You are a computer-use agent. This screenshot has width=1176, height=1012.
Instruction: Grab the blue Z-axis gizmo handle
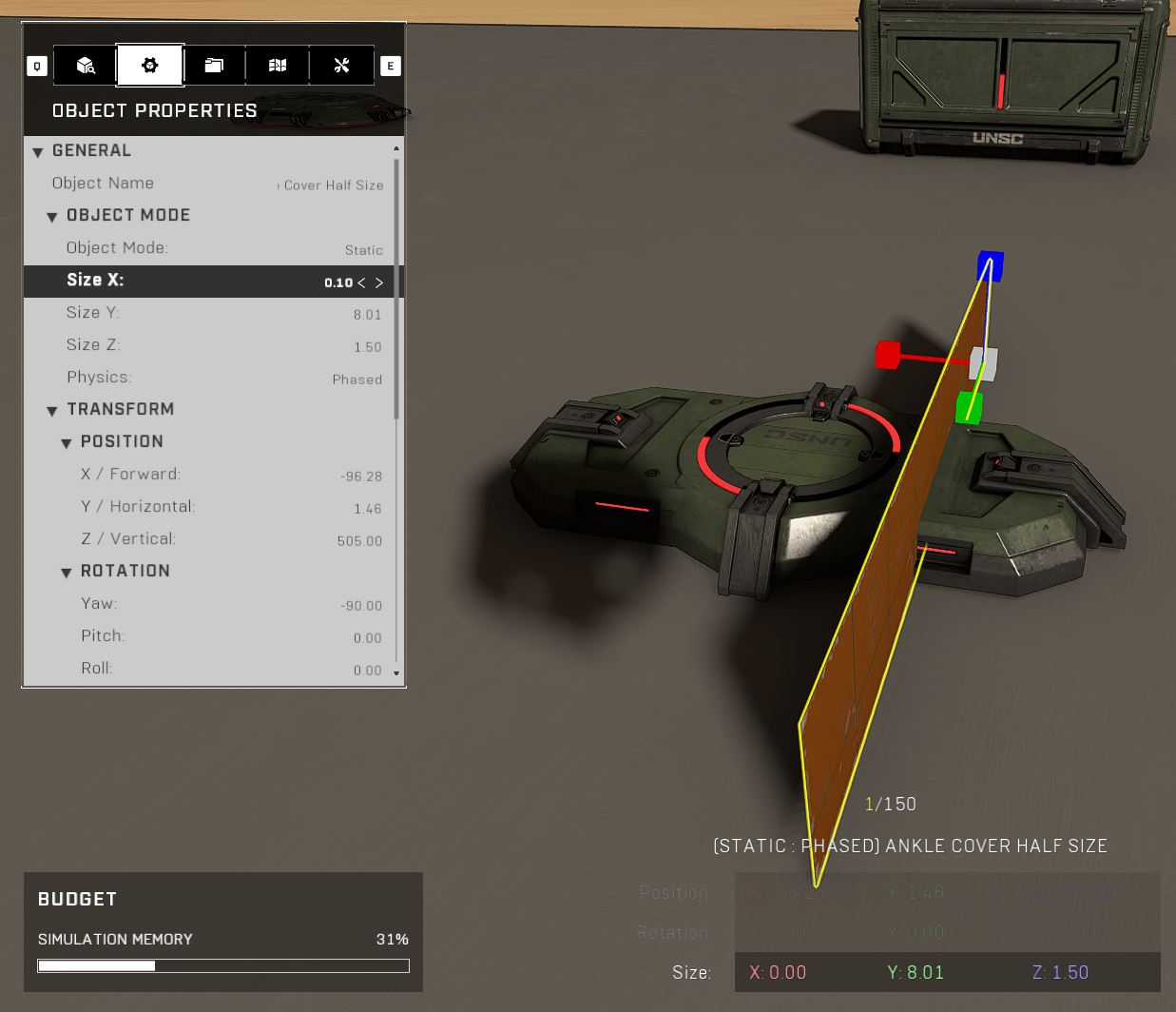(x=990, y=265)
